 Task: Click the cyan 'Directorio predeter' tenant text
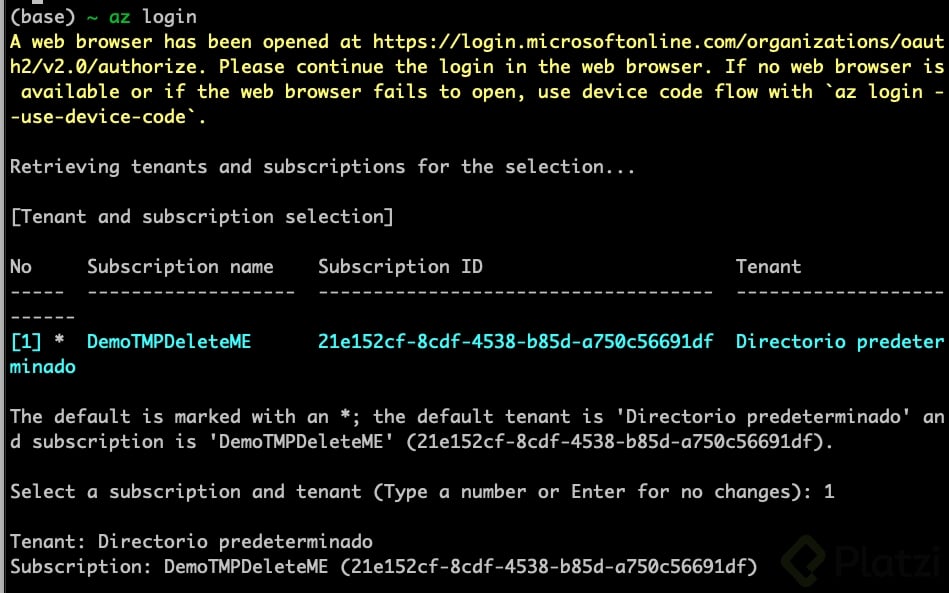pos(840,342)
